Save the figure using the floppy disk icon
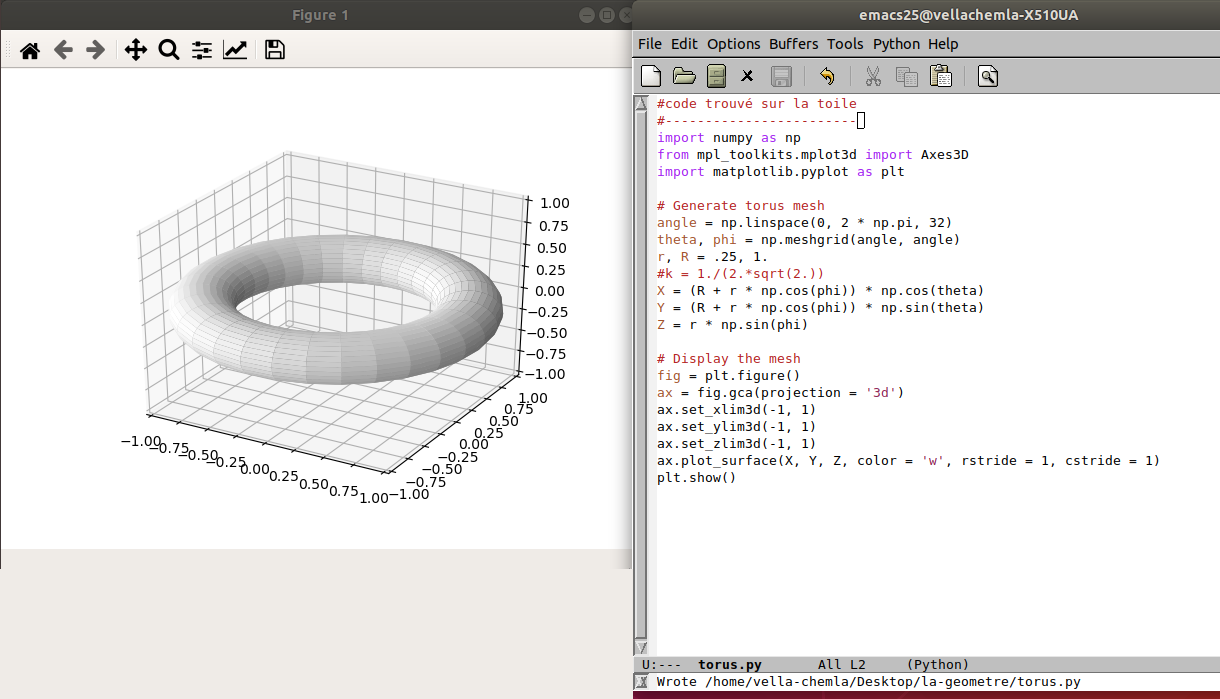 pos(275,50)
